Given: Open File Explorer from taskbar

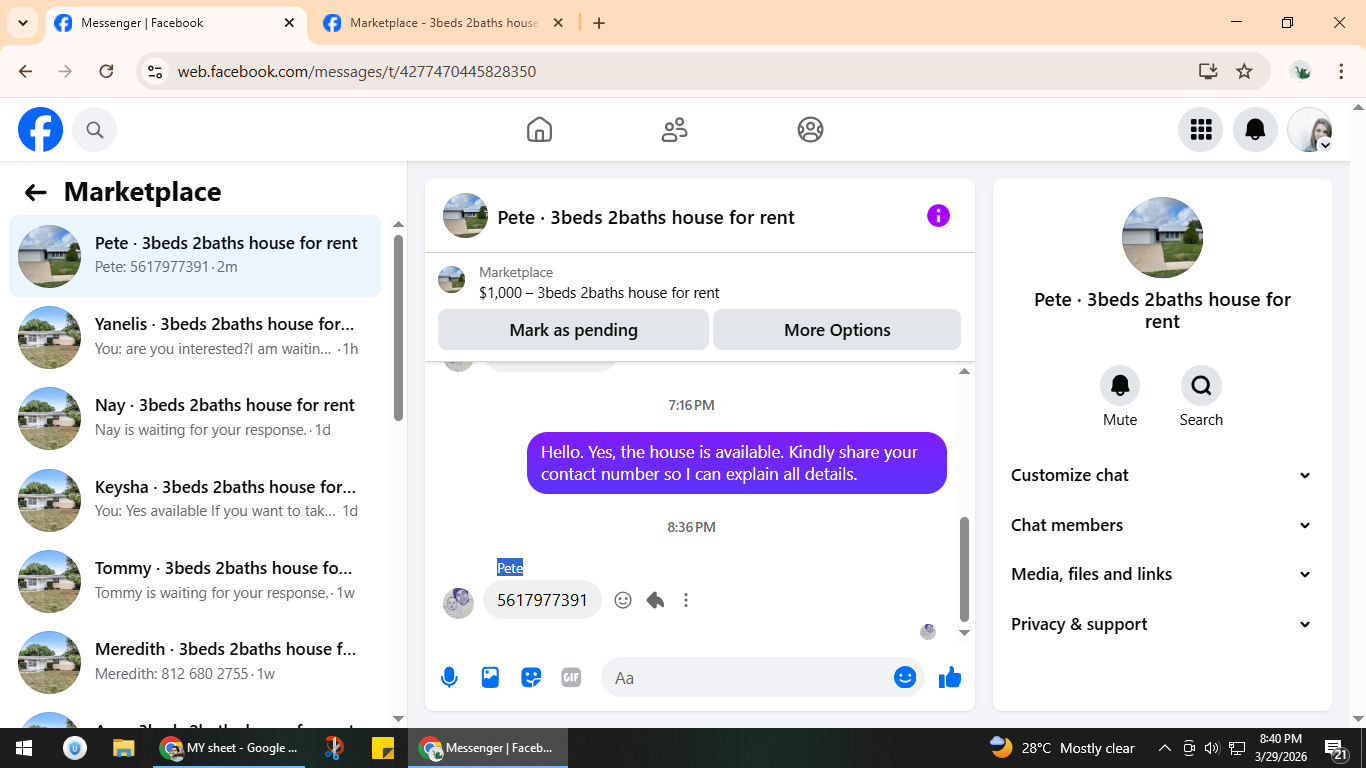Looking at the screenshot, I should tap(123, 748).
